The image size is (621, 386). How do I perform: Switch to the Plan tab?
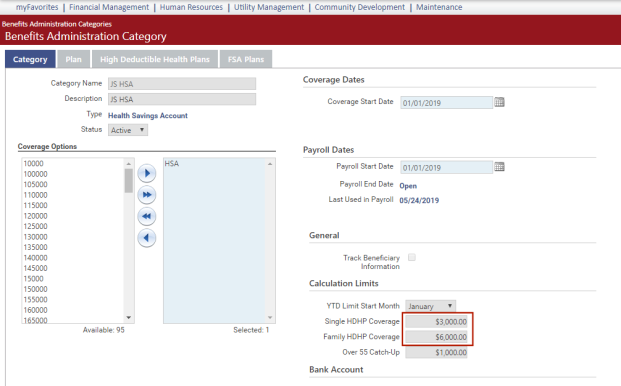click(74, 59)
